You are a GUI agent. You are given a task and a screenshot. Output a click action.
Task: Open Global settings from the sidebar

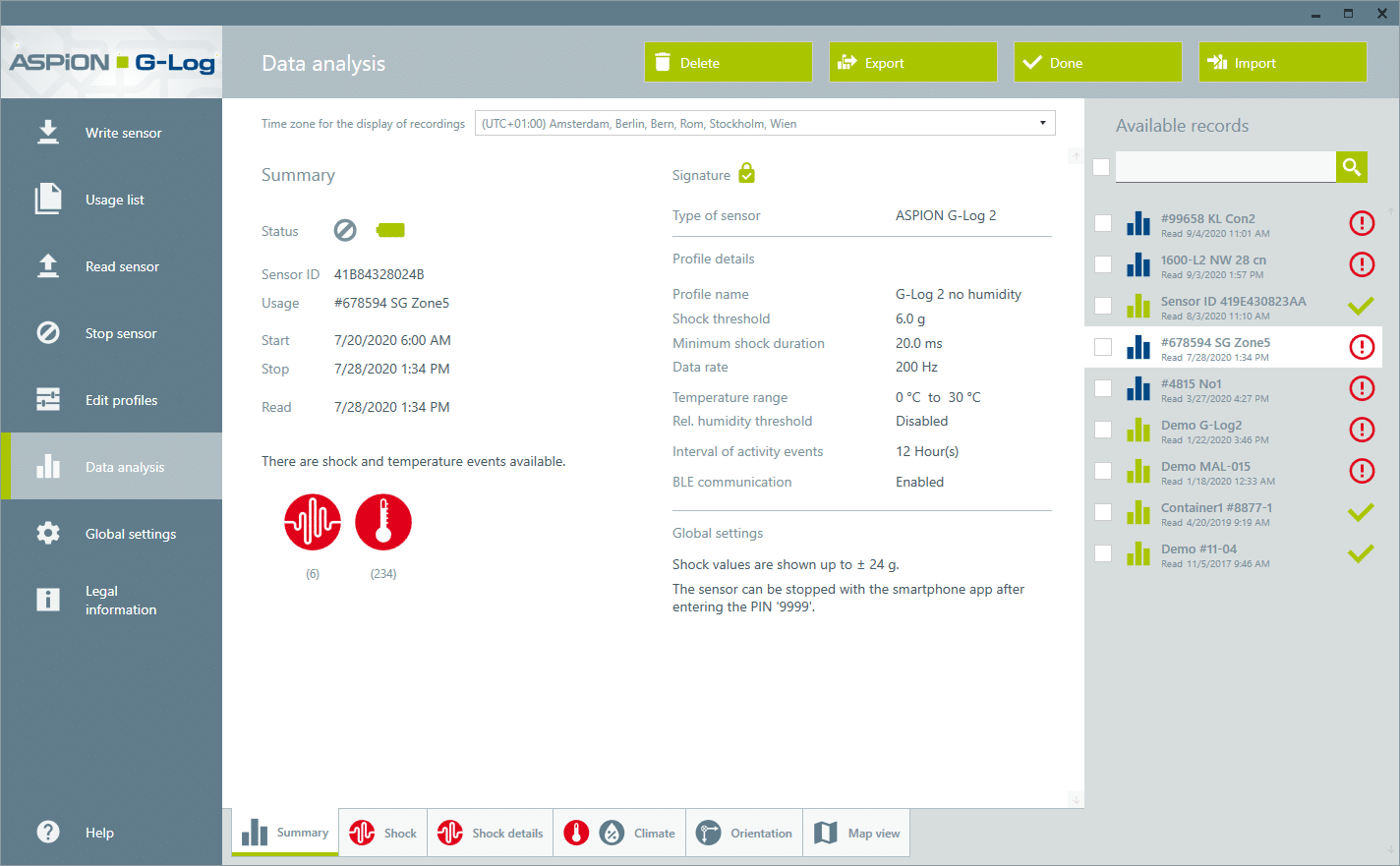click(111, 534)
